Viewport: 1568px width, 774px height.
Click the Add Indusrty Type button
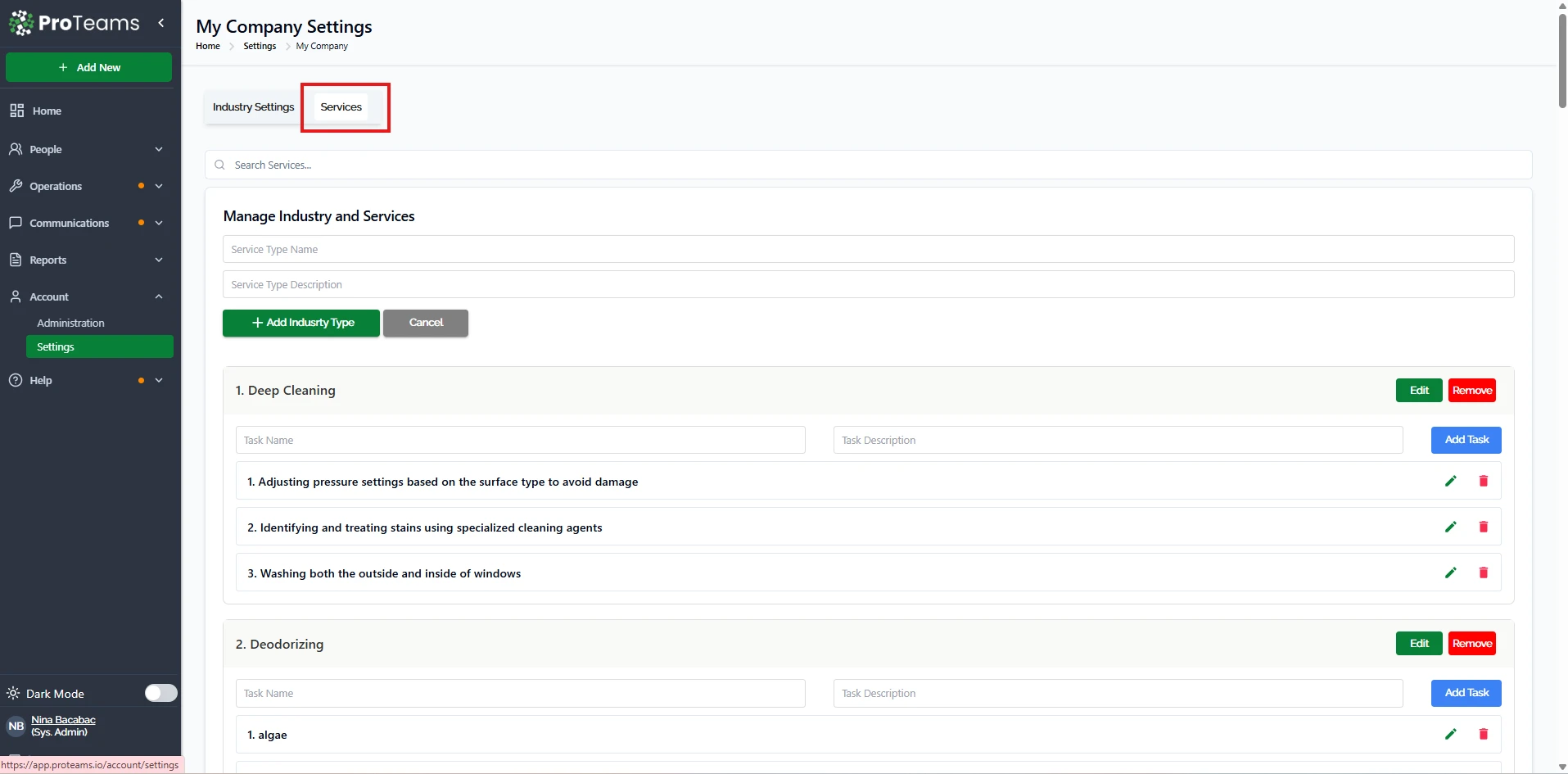coord(300,323)
